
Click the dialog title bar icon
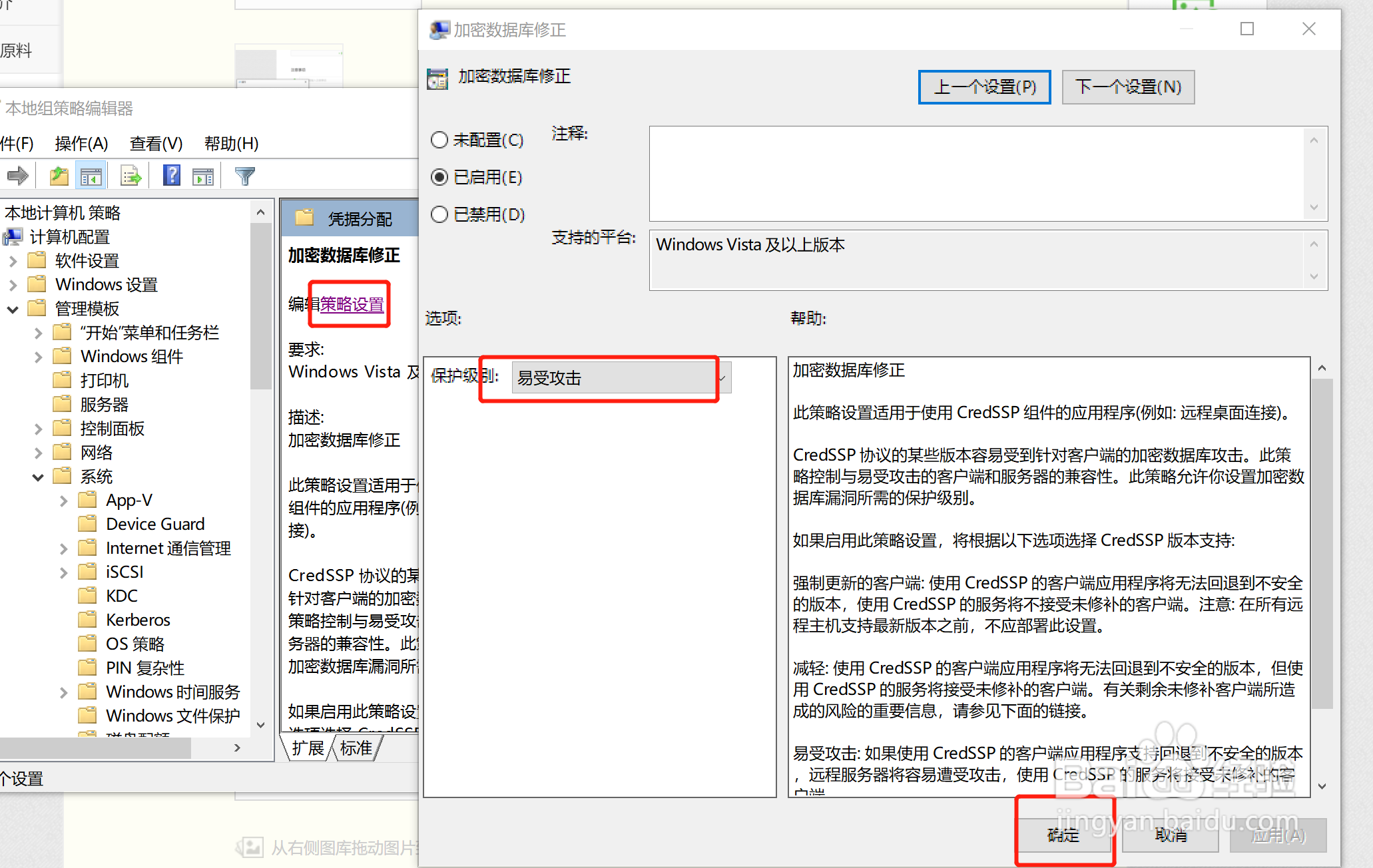(439, 30)
